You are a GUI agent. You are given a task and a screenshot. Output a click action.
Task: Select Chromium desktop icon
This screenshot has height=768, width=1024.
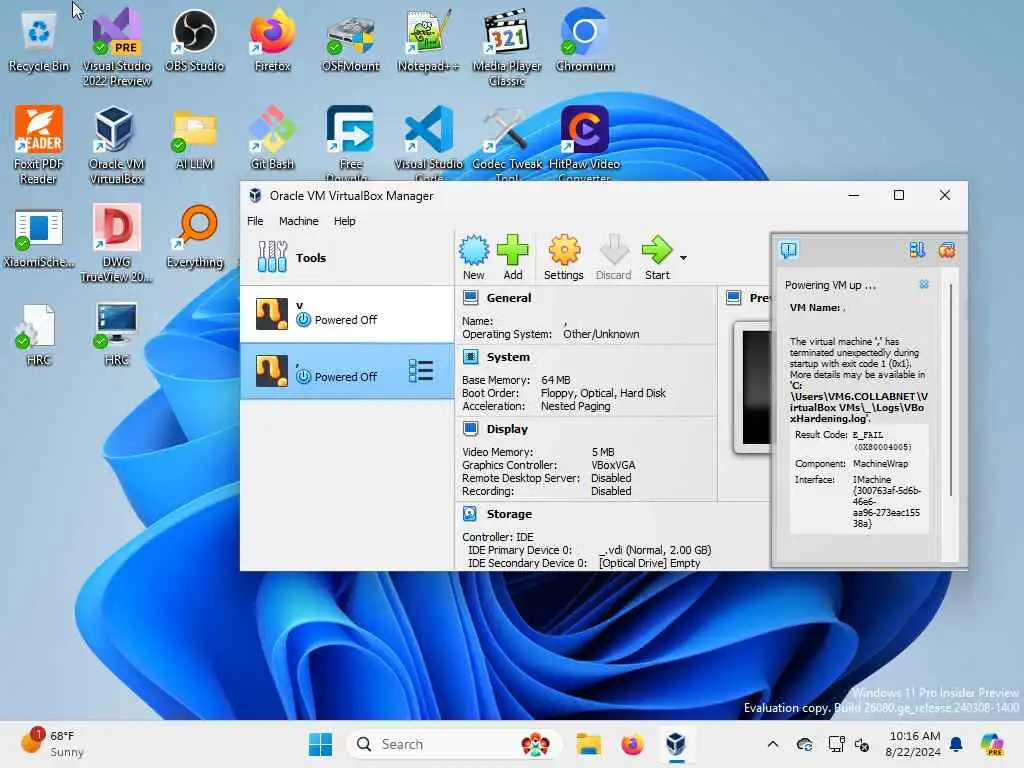[x=584, y=40]
